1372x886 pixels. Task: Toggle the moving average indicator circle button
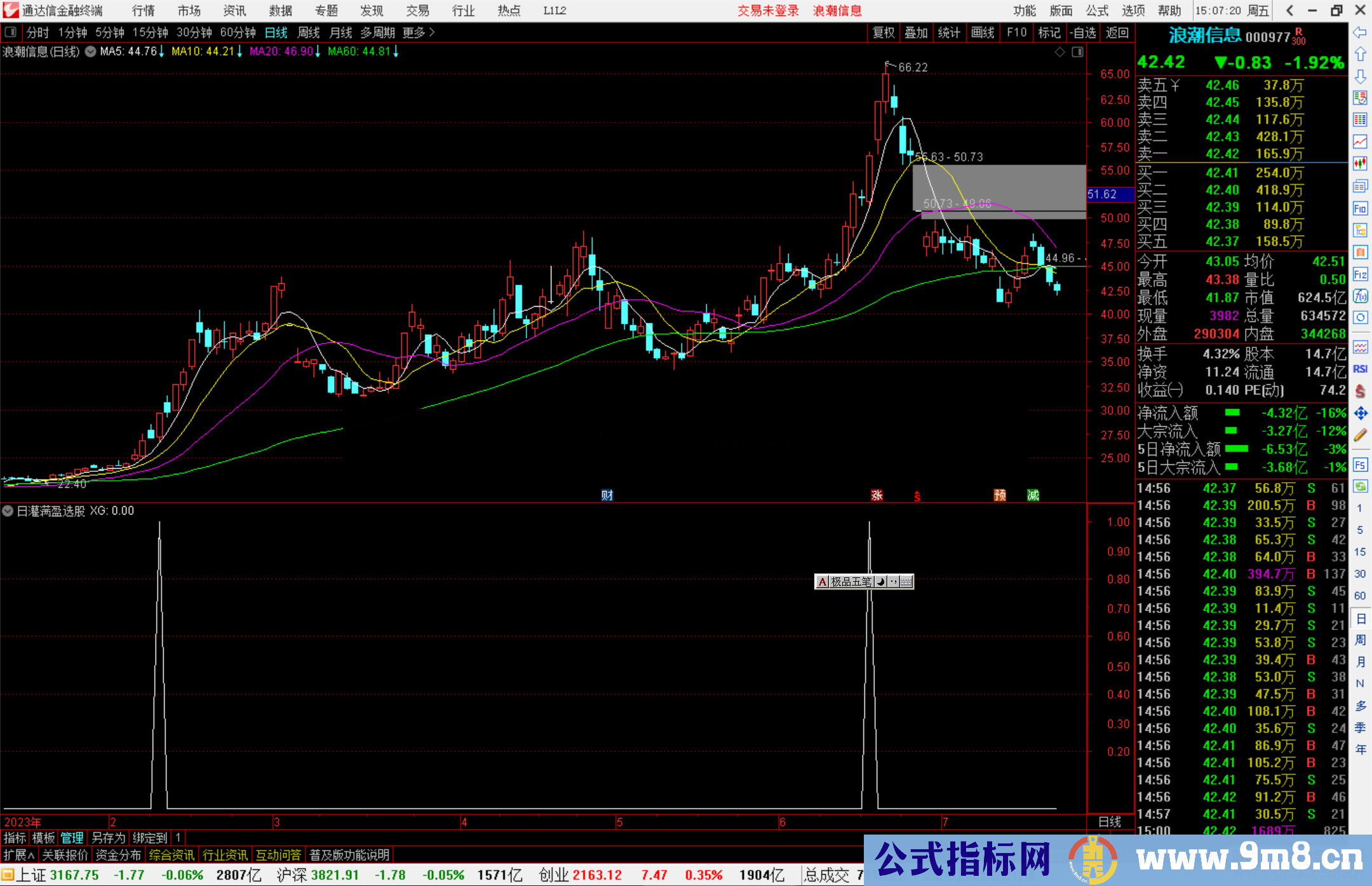(x=90, y=51)
